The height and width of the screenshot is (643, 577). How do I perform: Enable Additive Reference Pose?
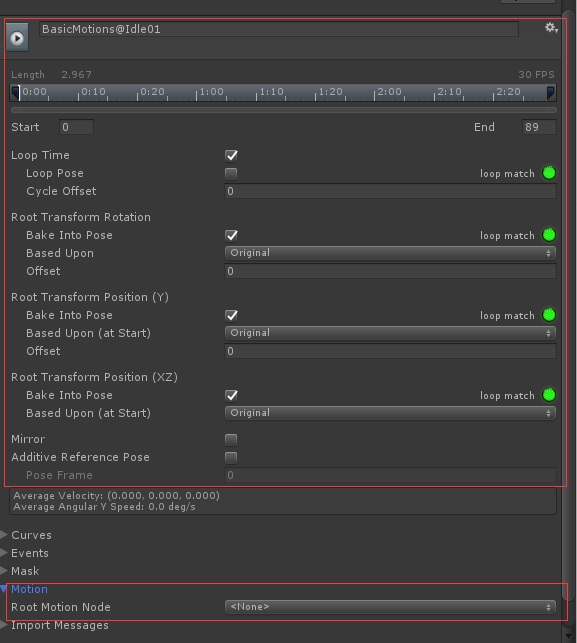click(231, 458)
